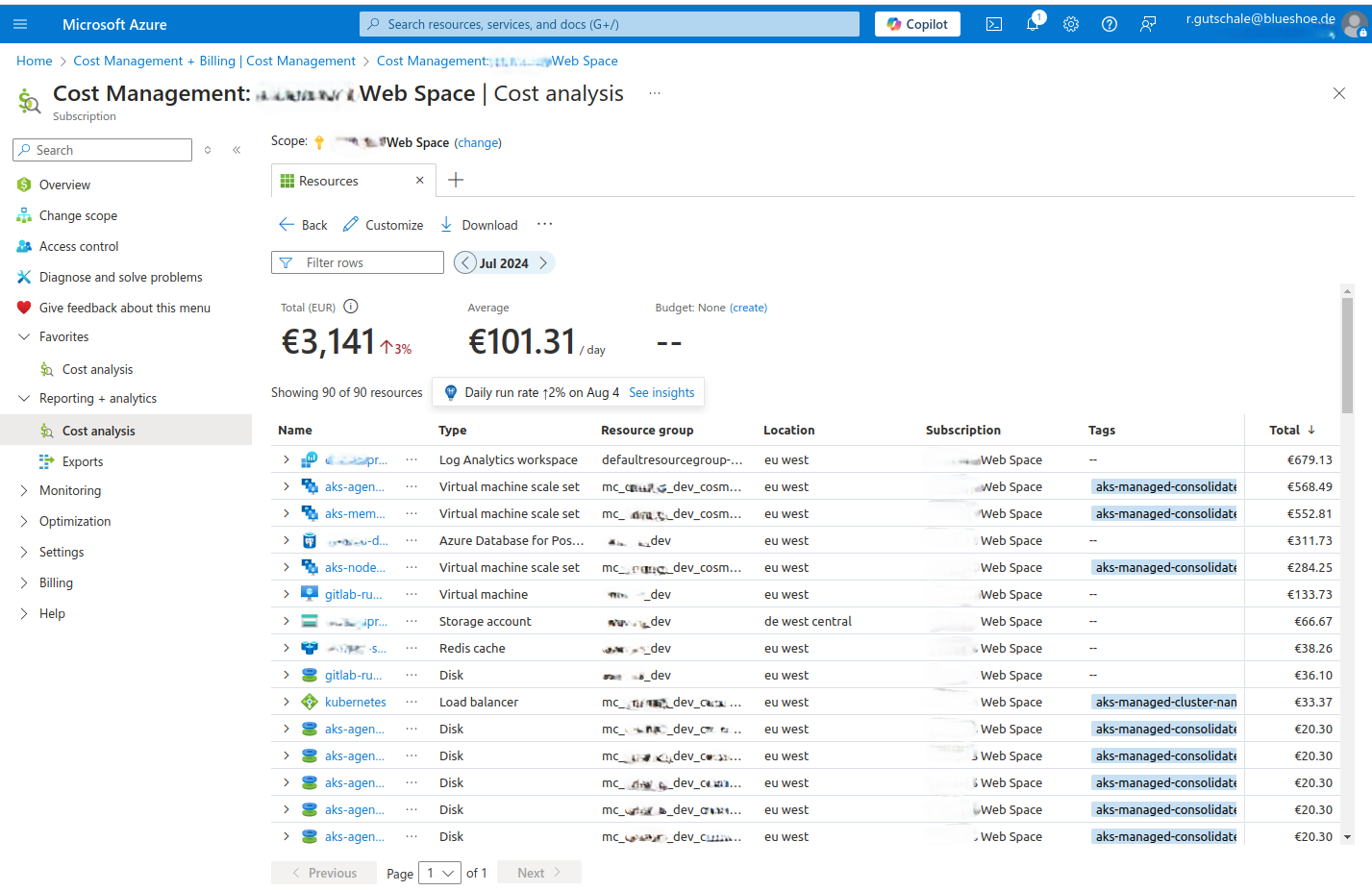
Task: Expand the kubernetes load balancer row
Action: point(287,702)
